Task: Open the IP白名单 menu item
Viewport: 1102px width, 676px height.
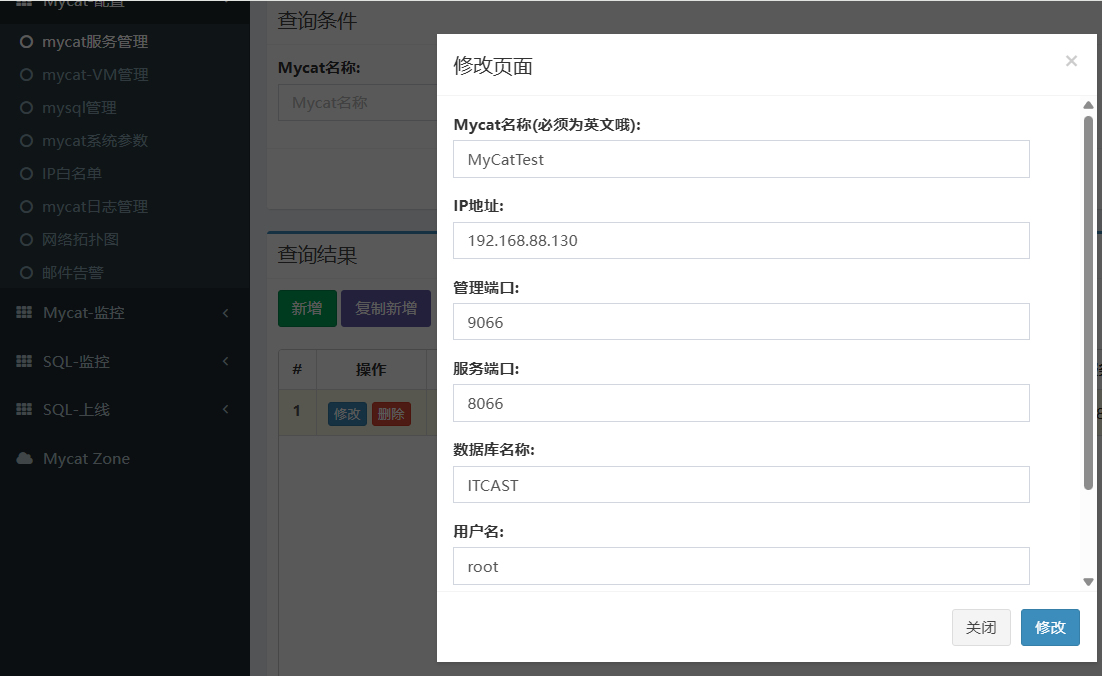Action: pos(72,174)
